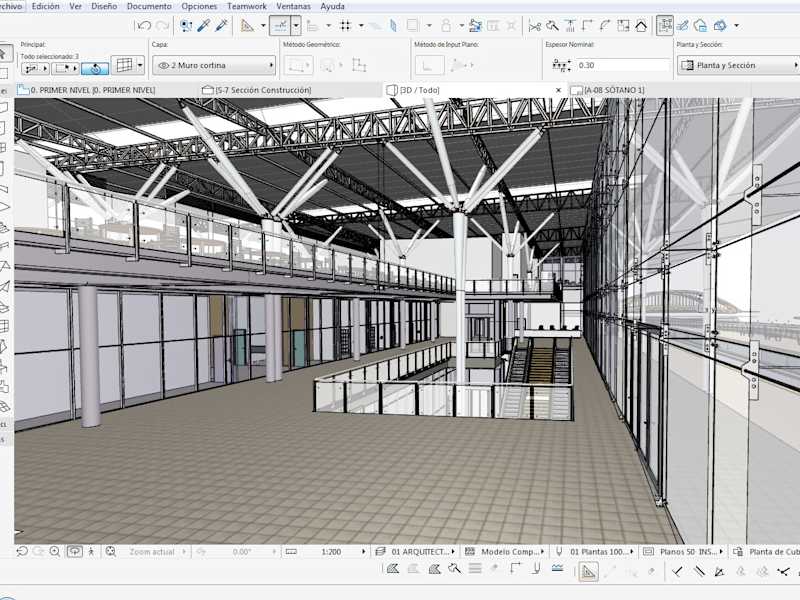
Task: Expand the snap guides dropdown arrow
Action: click(x=296, y=26)
